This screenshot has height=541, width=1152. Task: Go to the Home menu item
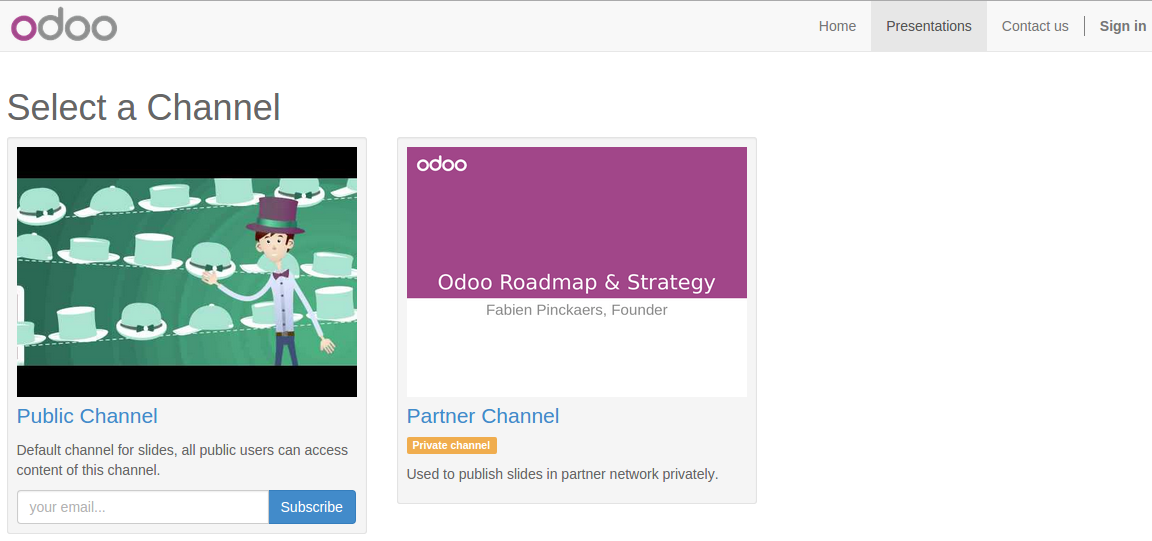[x=837, y=26]
